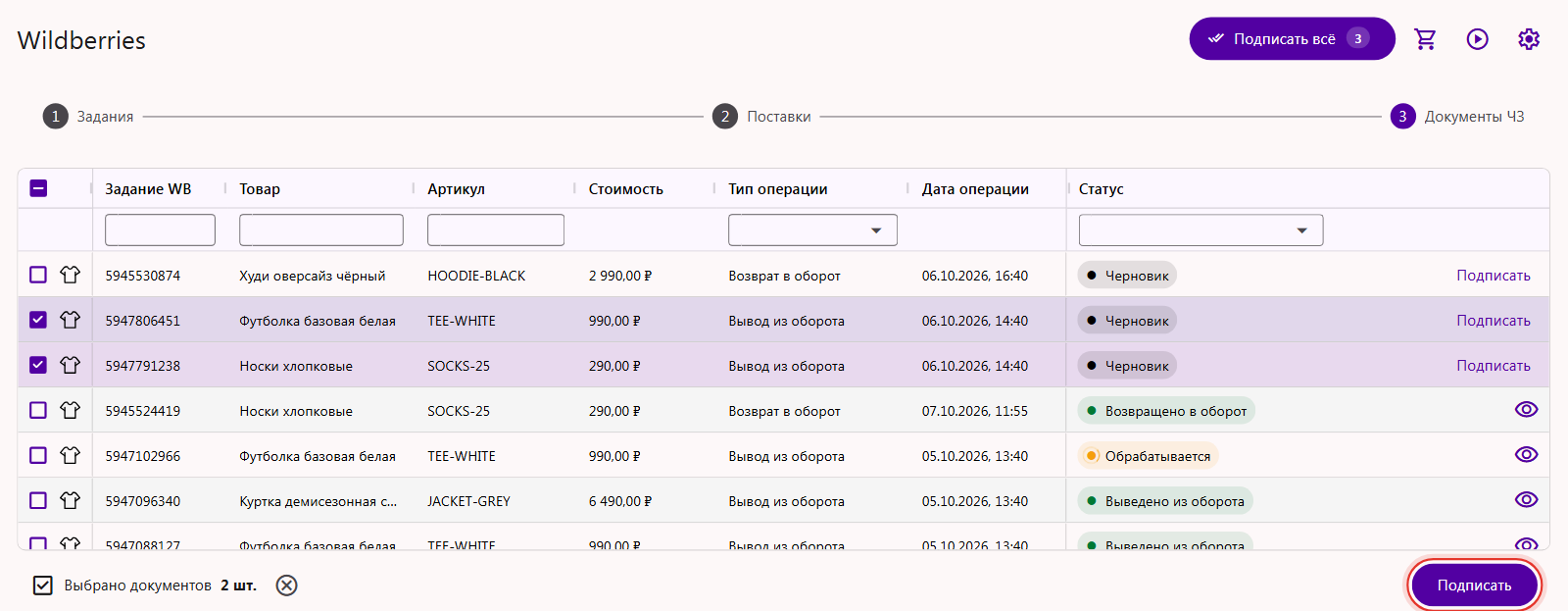Check the checkbox for task 5945524419
Screen dimensions: 1568x611
pos(38,410)
